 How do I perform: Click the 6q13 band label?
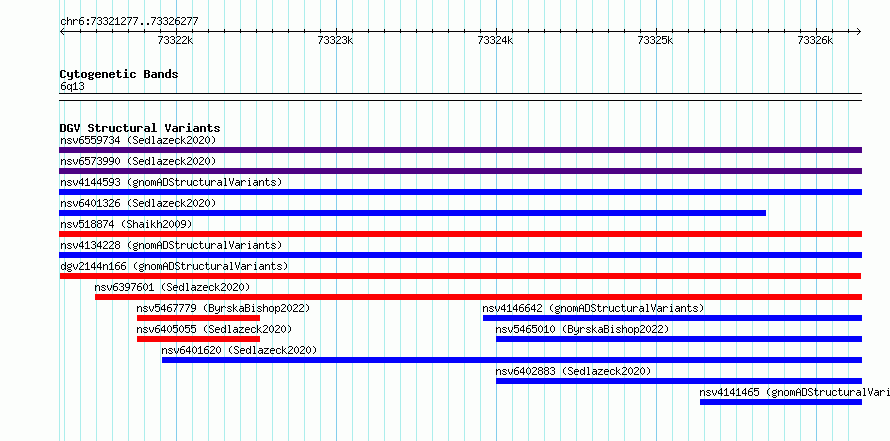coord(72,87)
